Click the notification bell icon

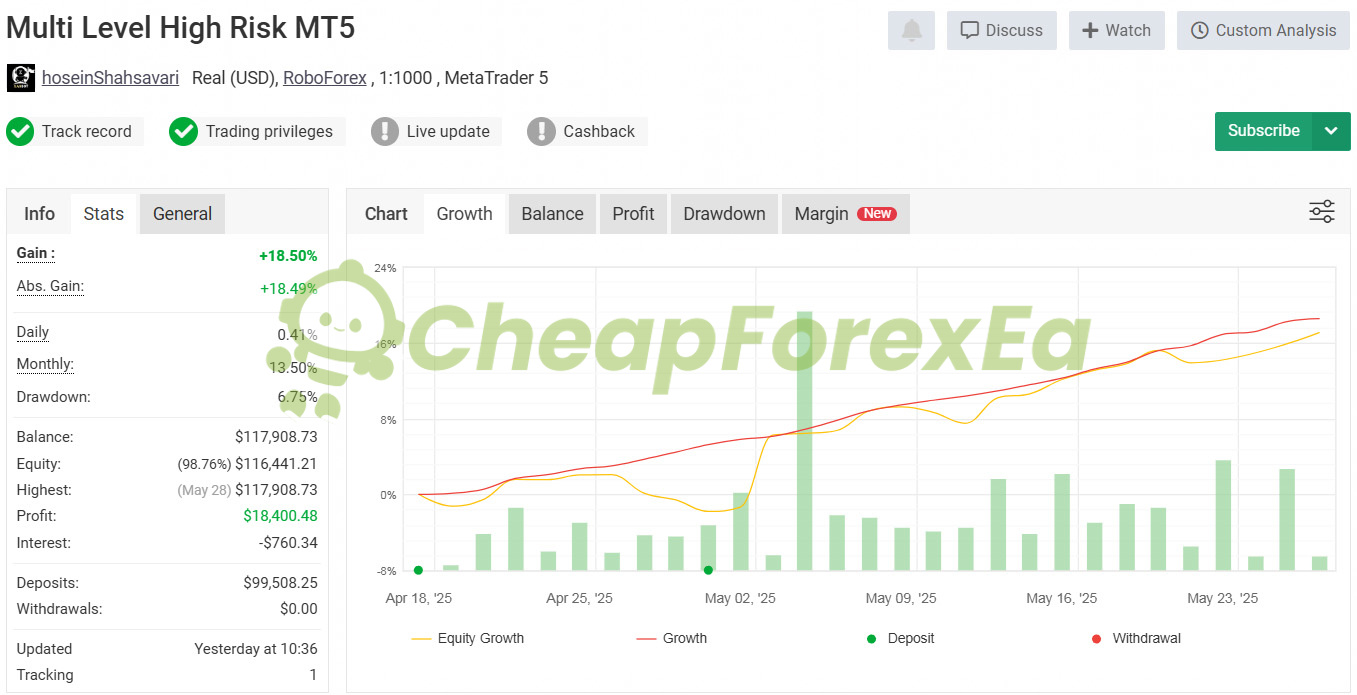(x=911, y=30)
